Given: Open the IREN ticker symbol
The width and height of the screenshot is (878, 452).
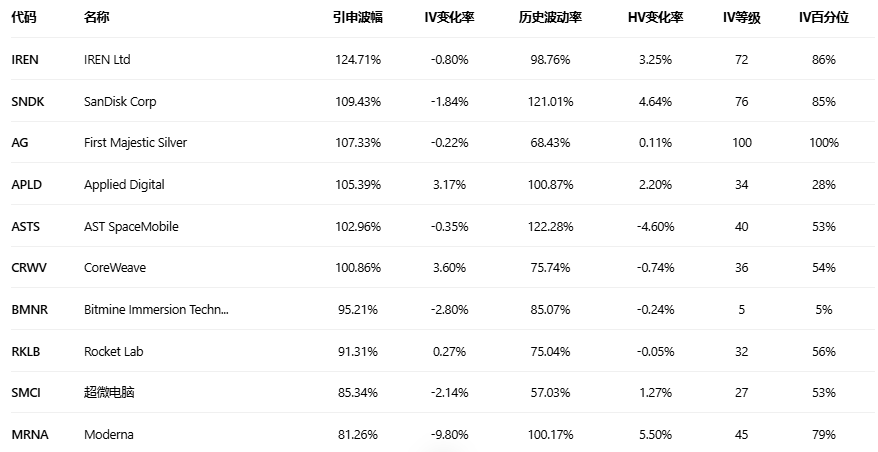Looking at the screenshot, I should (x=25, y=60).
